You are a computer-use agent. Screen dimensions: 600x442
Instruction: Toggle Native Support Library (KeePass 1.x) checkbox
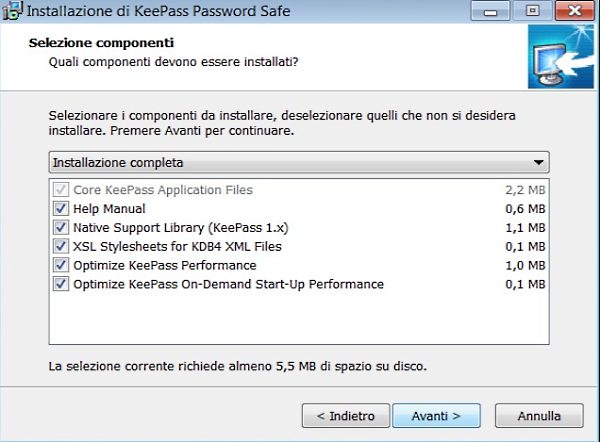pyautogui.click(x=61, y=228)
